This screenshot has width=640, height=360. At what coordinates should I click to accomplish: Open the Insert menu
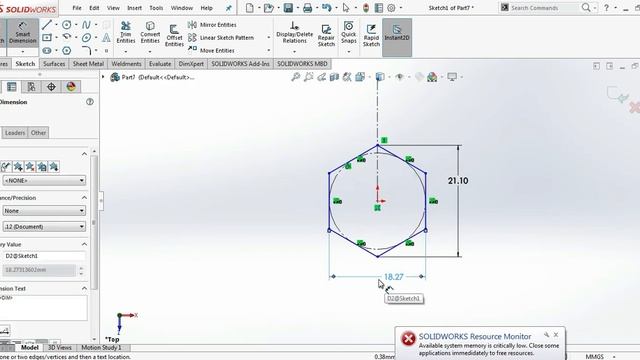pyautogui.click(x=134, y=8)
